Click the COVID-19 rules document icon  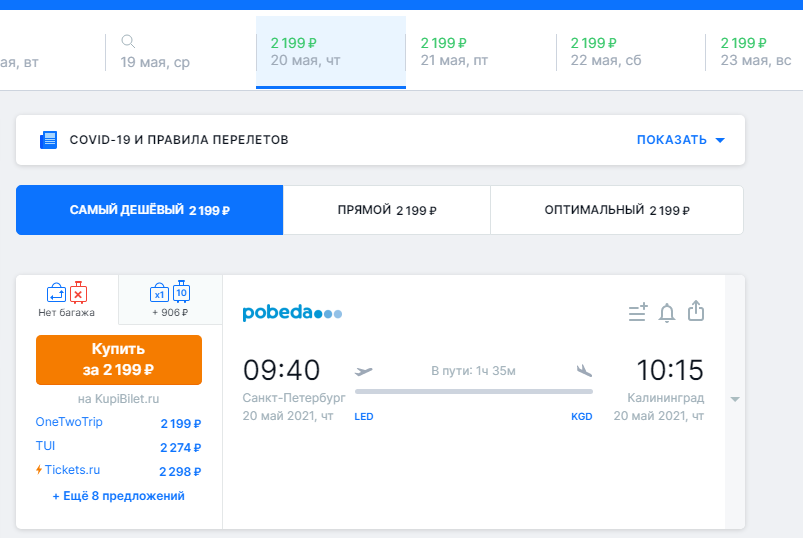coord(48,140)
